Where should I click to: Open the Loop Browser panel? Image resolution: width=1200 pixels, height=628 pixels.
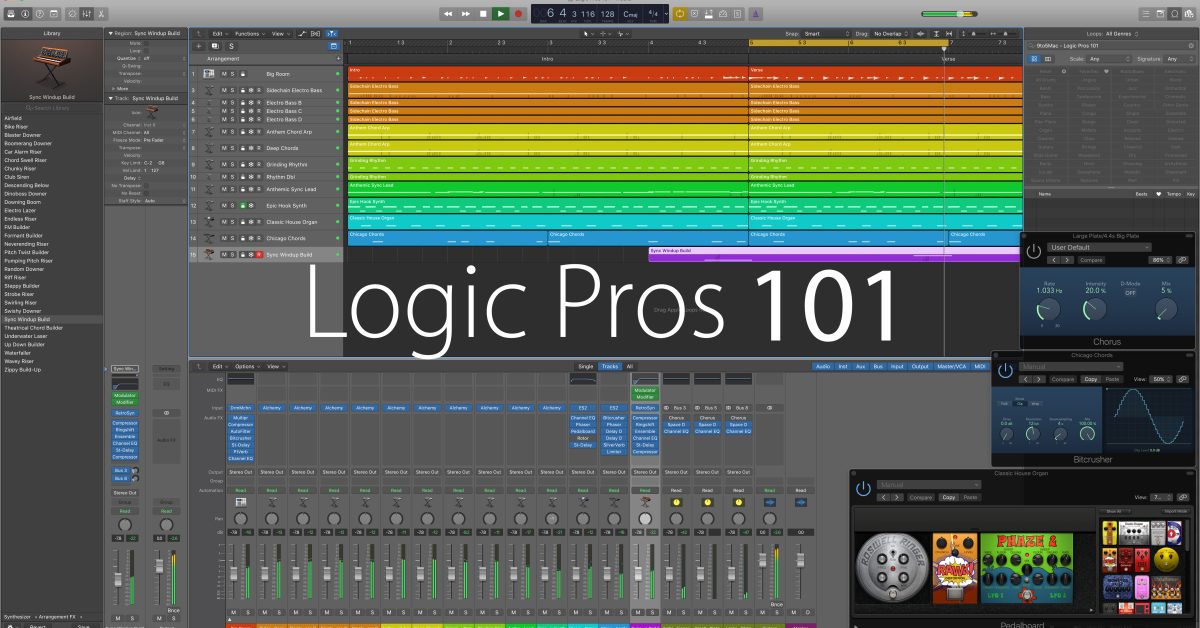pos(1175,14)
